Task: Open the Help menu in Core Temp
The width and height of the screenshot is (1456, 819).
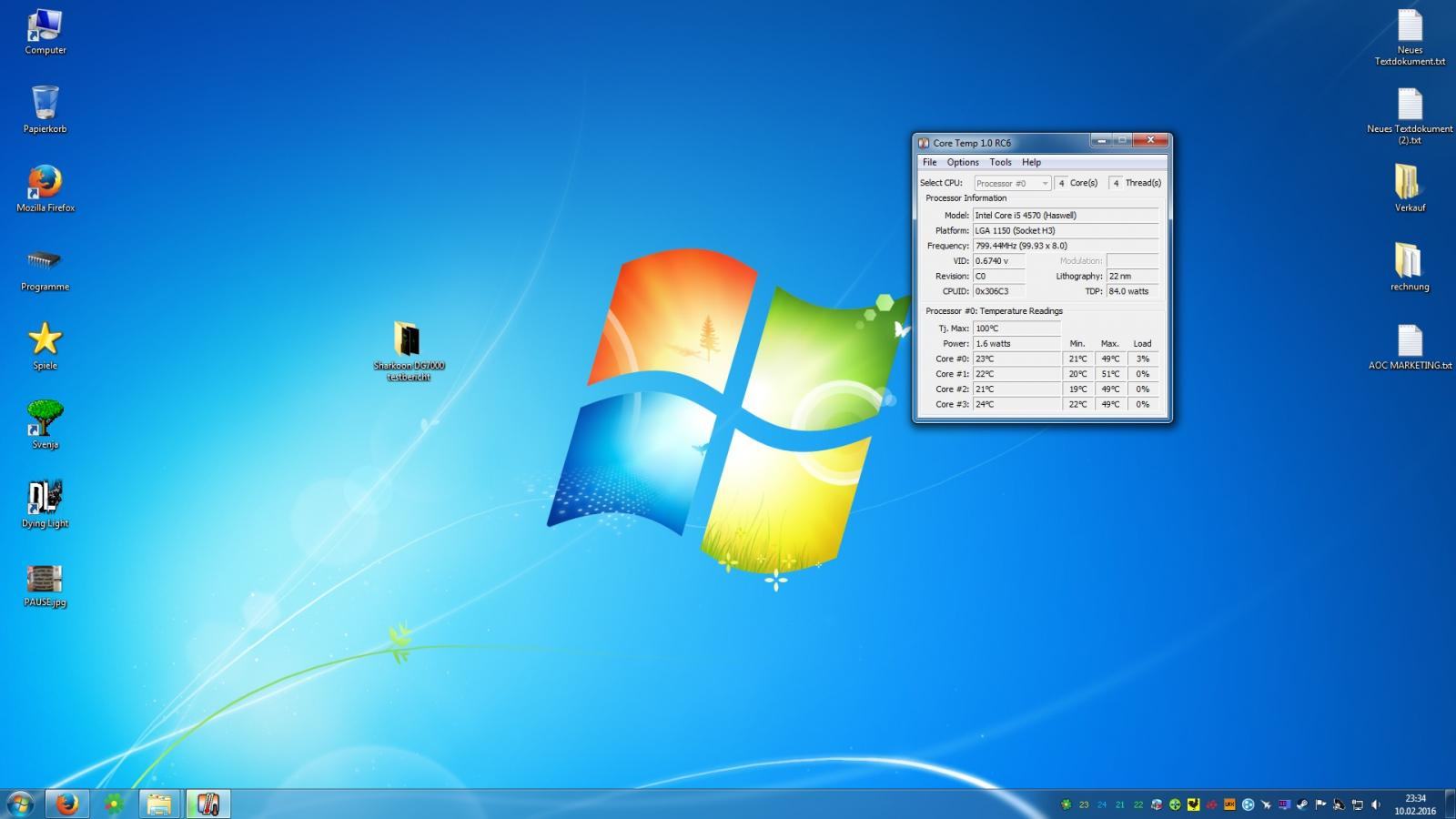Action: click(x=1031, y=162)
